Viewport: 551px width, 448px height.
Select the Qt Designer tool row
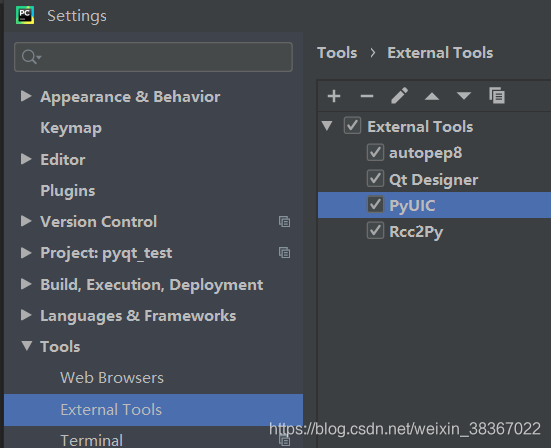click(x=434, y=179)
